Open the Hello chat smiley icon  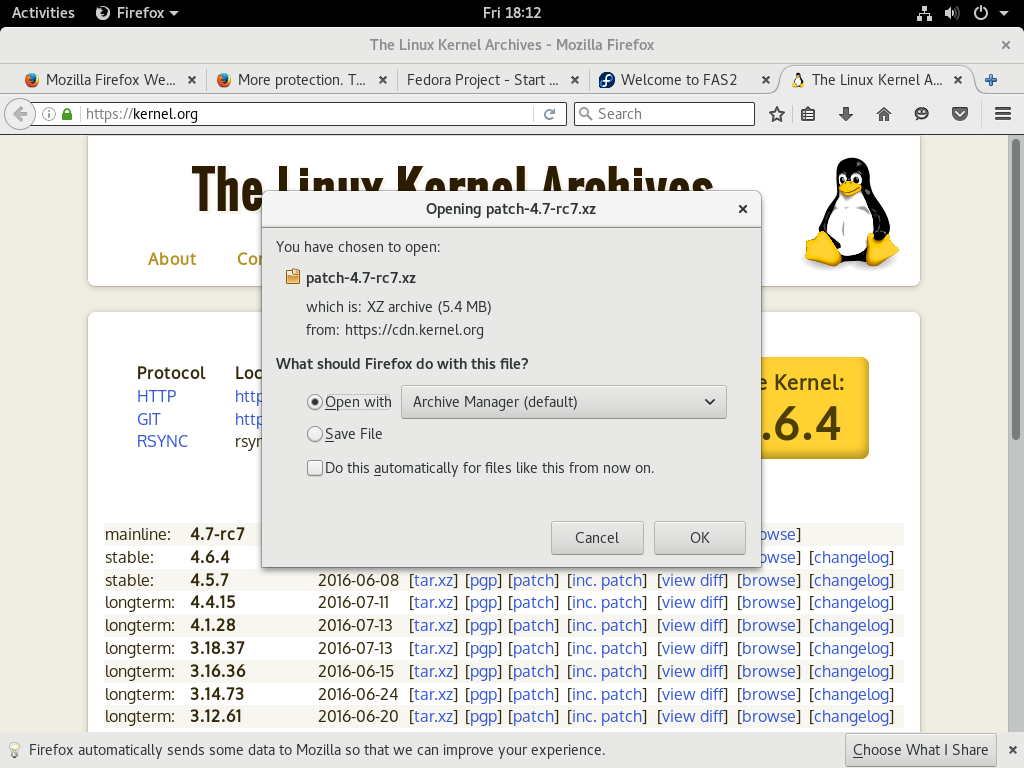coord(921,114)
